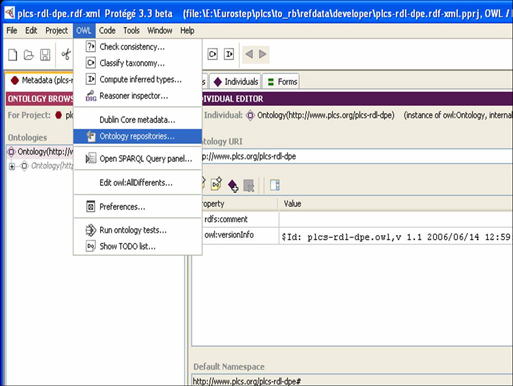This screenshot has width=513, height=386.
Task: Click the Check consistency menu icon
Action: click(90, 46)
